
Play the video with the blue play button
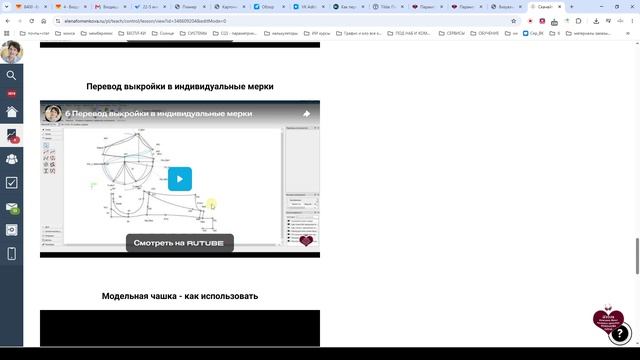(x=180, y=179)
